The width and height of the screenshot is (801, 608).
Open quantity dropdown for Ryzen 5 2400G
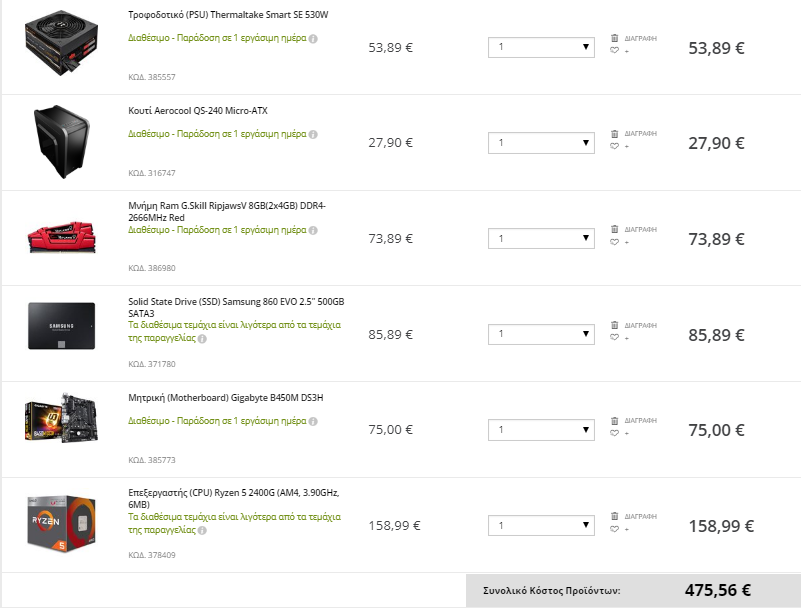(x=541, y=525)
